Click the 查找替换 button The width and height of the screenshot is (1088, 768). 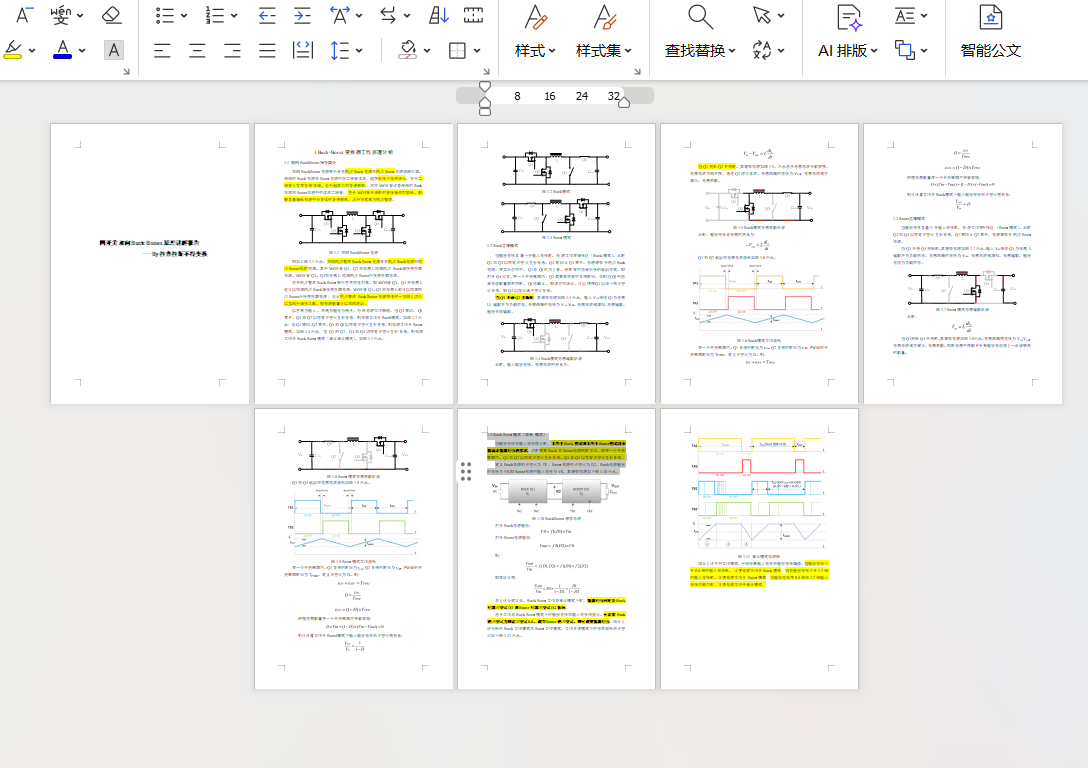point(700,50)
